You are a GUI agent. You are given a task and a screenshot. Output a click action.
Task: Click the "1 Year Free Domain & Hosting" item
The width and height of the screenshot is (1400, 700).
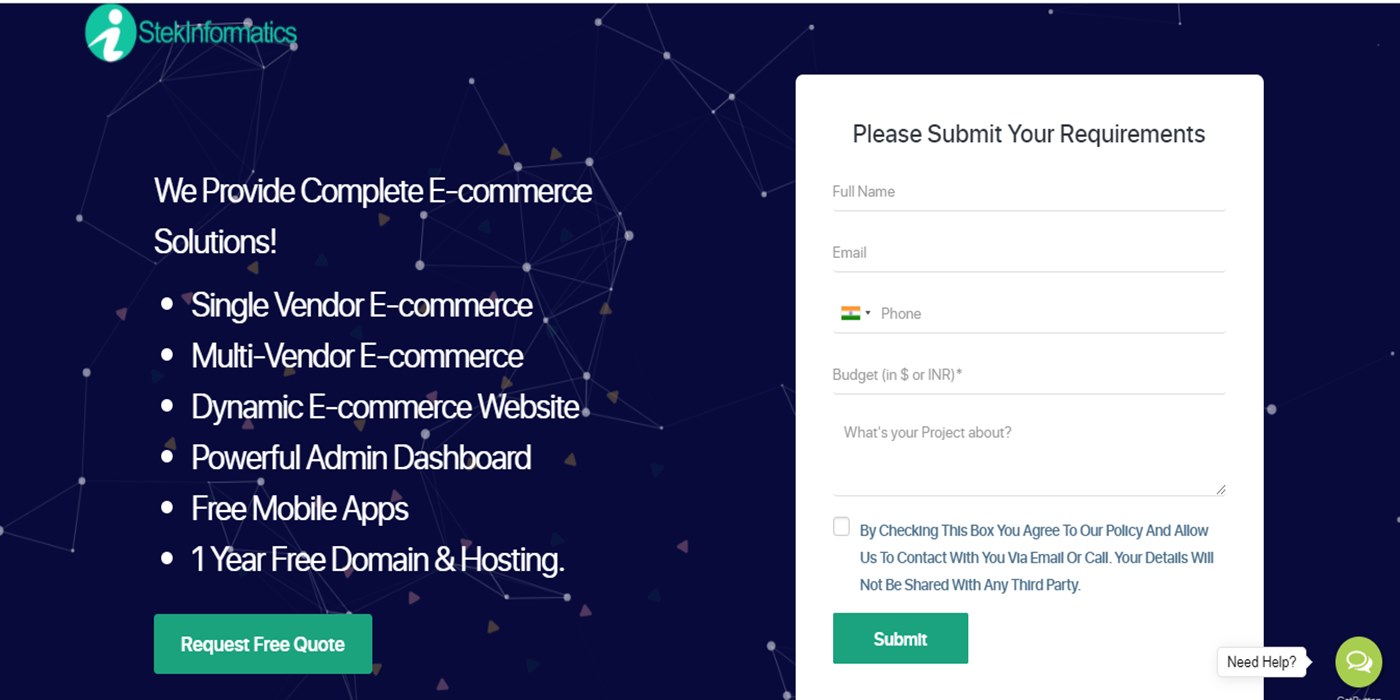(377, 560)
